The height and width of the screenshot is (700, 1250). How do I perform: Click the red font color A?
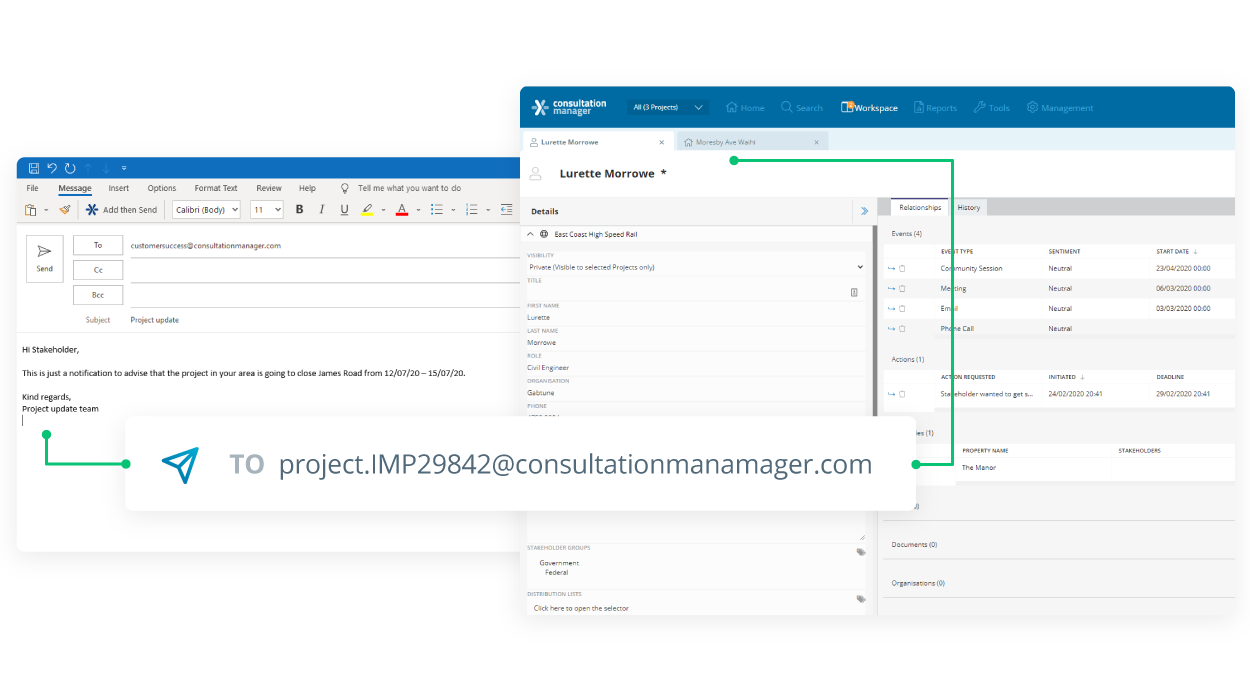pyautogui.click(x=402, y=210)
